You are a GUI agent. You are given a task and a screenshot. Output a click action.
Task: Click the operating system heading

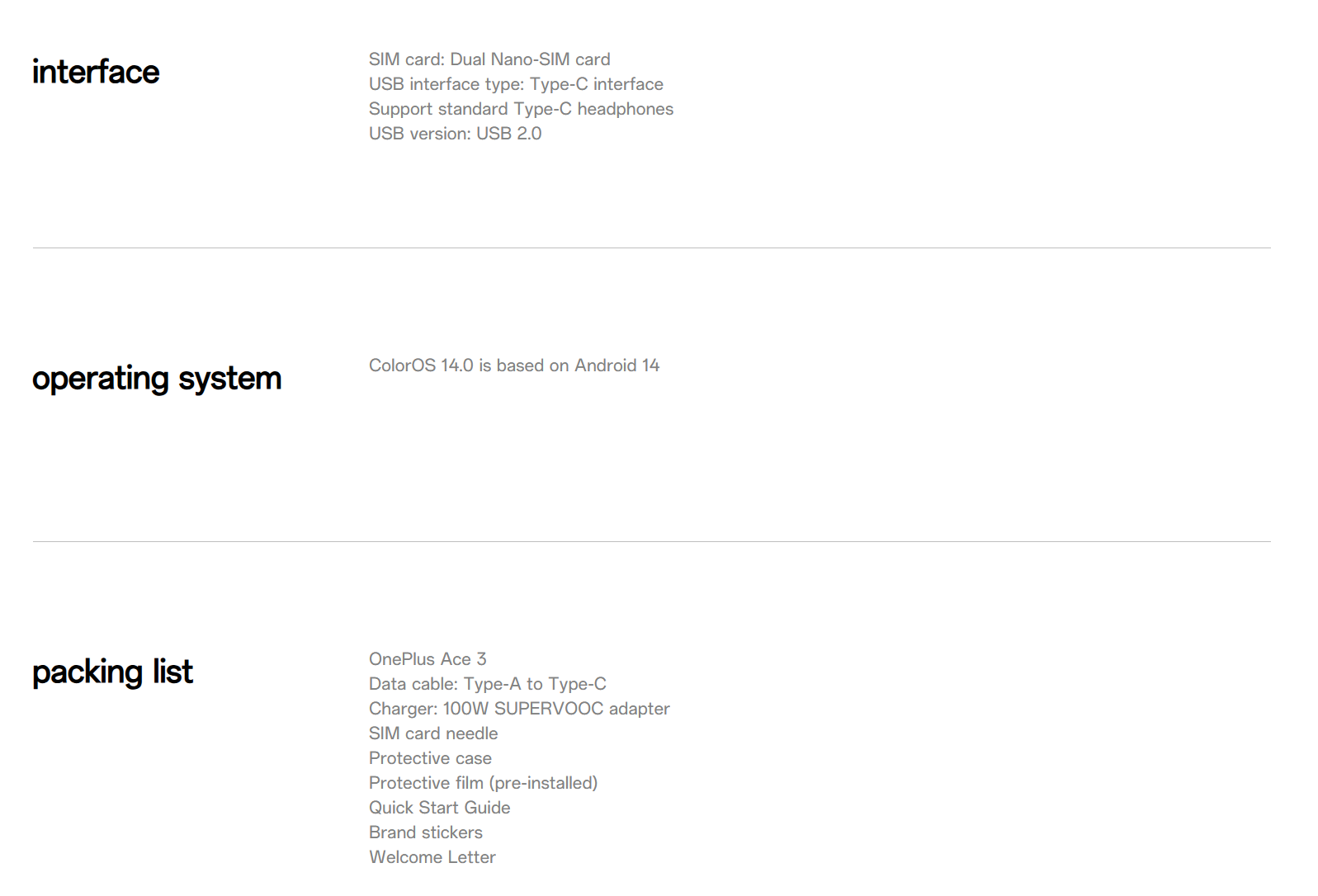pyautogui.click(x=157, y=379)
